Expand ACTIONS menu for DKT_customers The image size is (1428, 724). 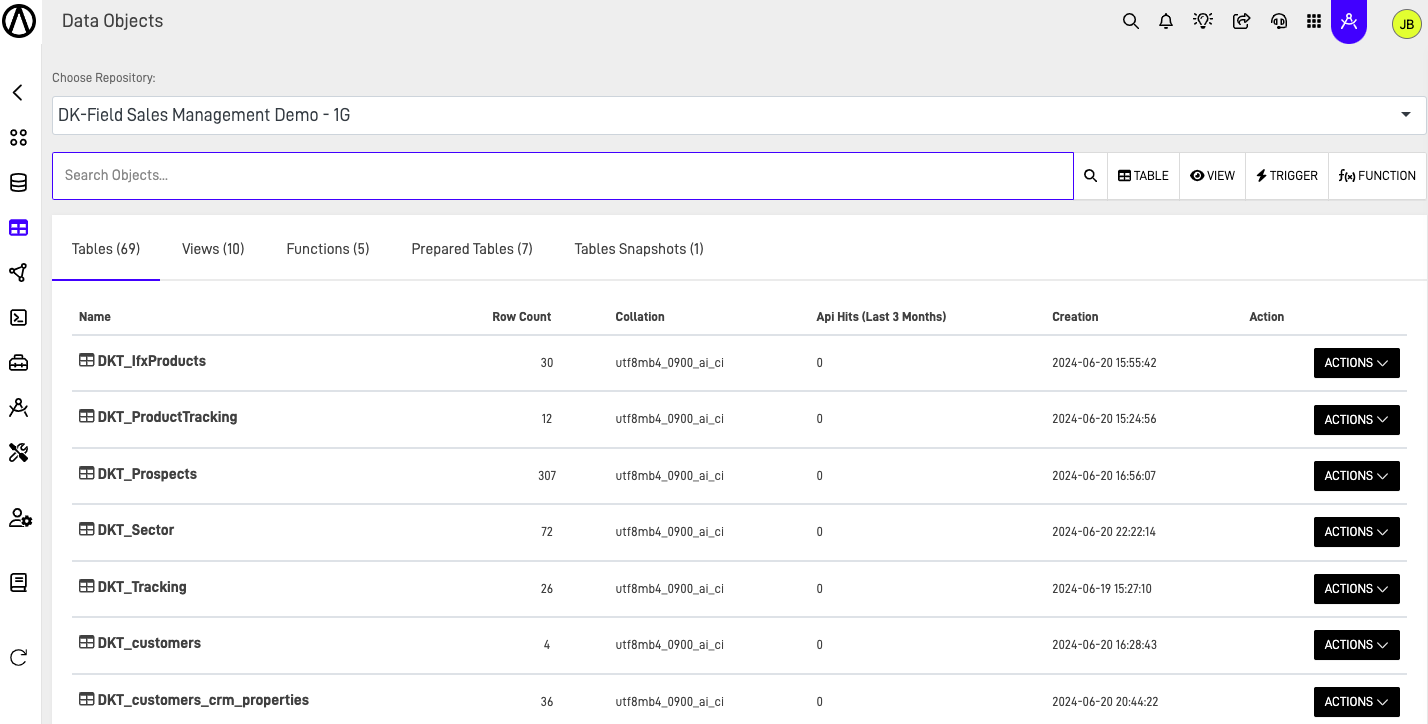click(x=1356, y=645)
